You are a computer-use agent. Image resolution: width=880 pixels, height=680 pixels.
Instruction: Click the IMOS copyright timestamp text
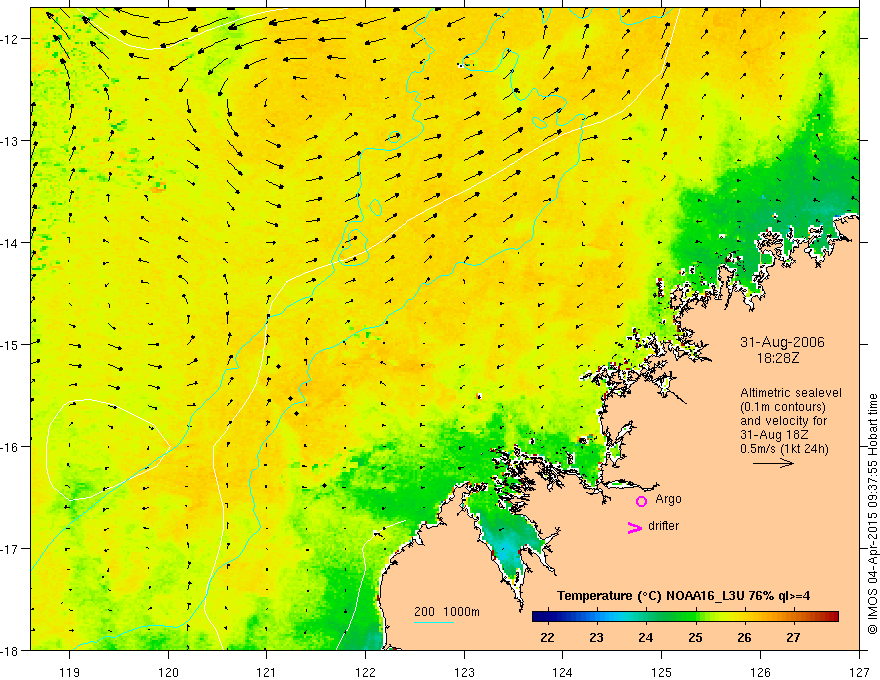[x=872, y=514]
